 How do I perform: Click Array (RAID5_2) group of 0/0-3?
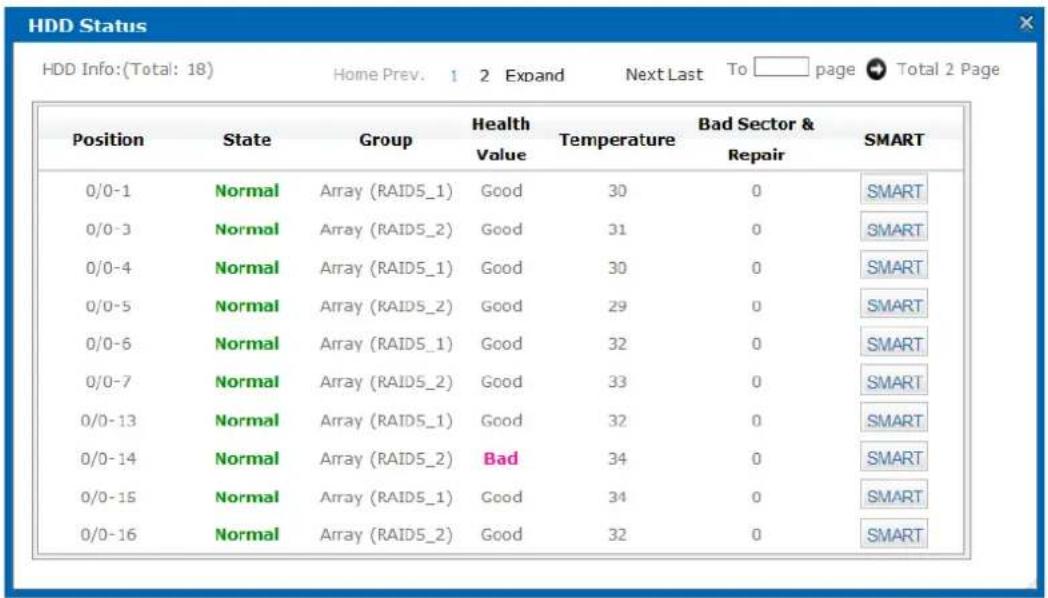(386, 229)
